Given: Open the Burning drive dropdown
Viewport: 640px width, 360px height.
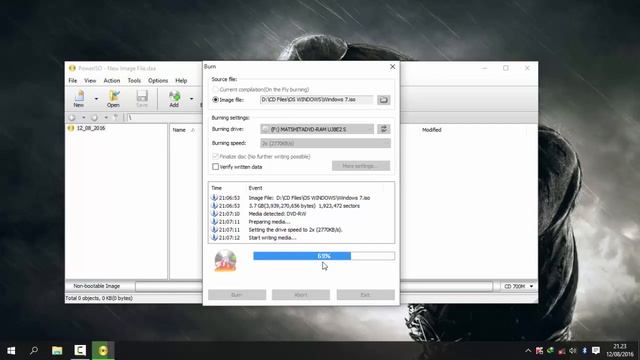Looking at the screenshot, I should point(317,129).
